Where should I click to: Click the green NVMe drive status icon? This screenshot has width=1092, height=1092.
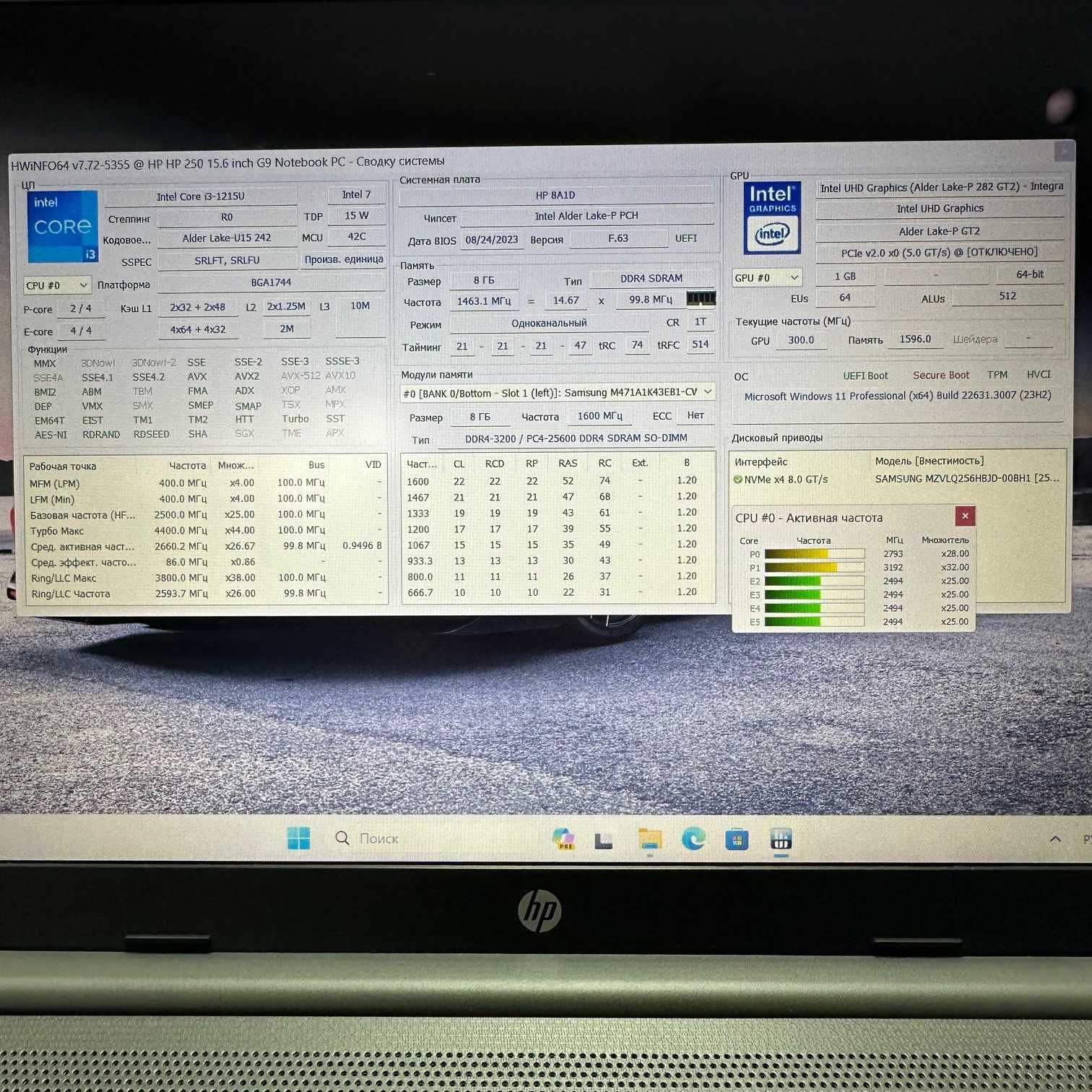[737, 480]
